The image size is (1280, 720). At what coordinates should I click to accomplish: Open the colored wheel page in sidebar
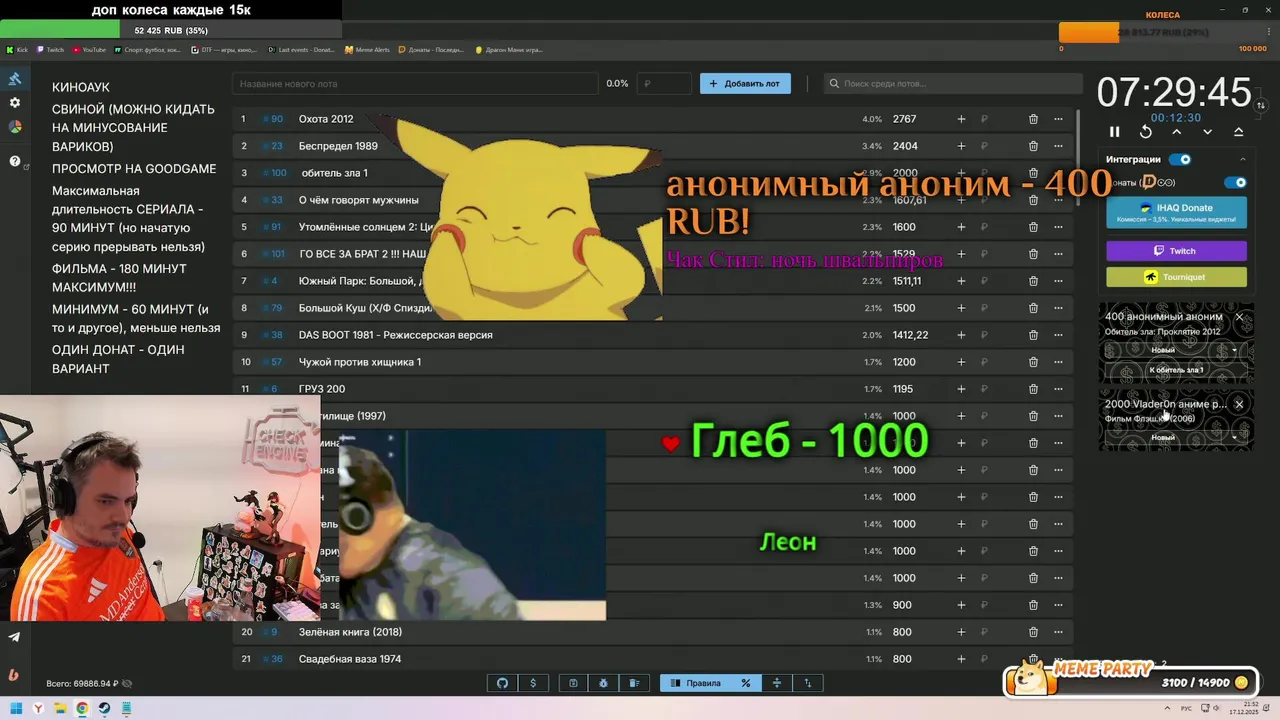click(x=15, y=127)
